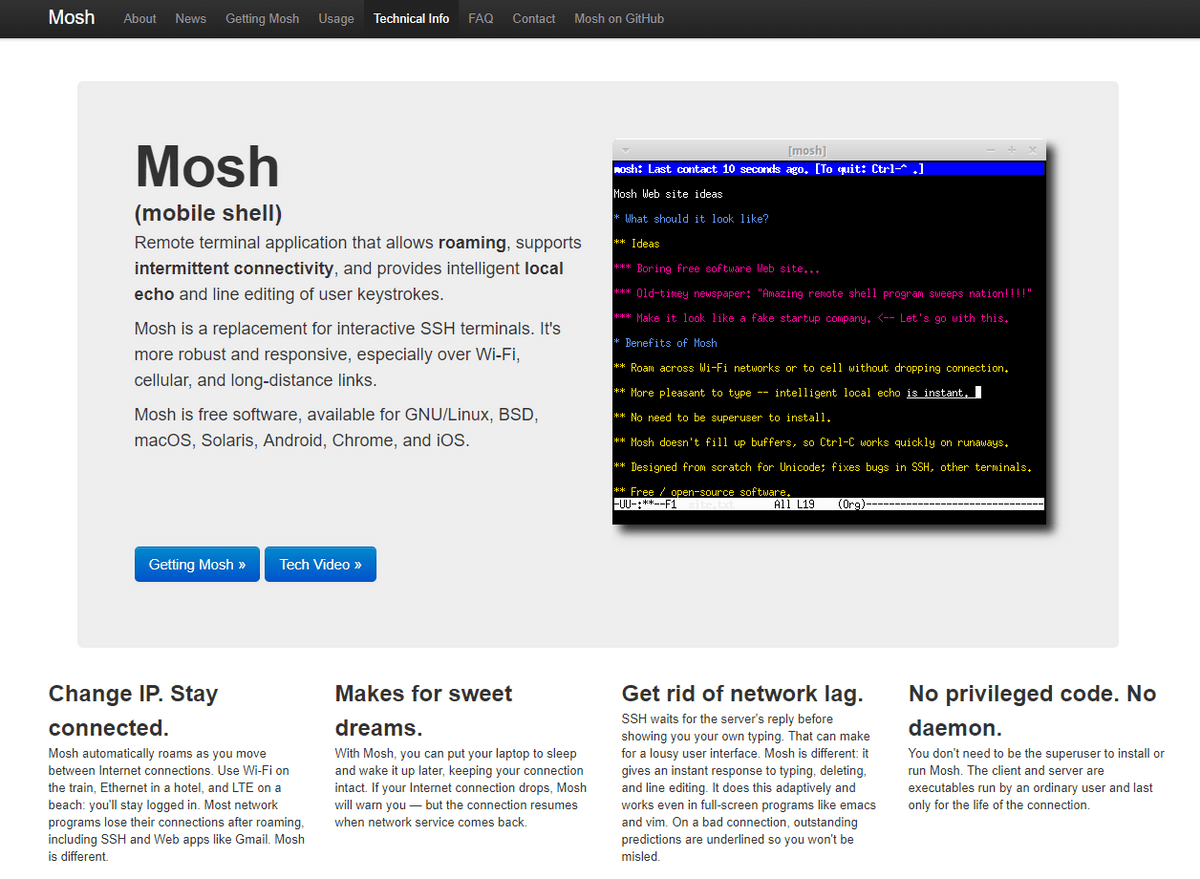
Task: Click the "(mobile shell)" subtitle
Action: pyautogui.click(x=208, y=213)
